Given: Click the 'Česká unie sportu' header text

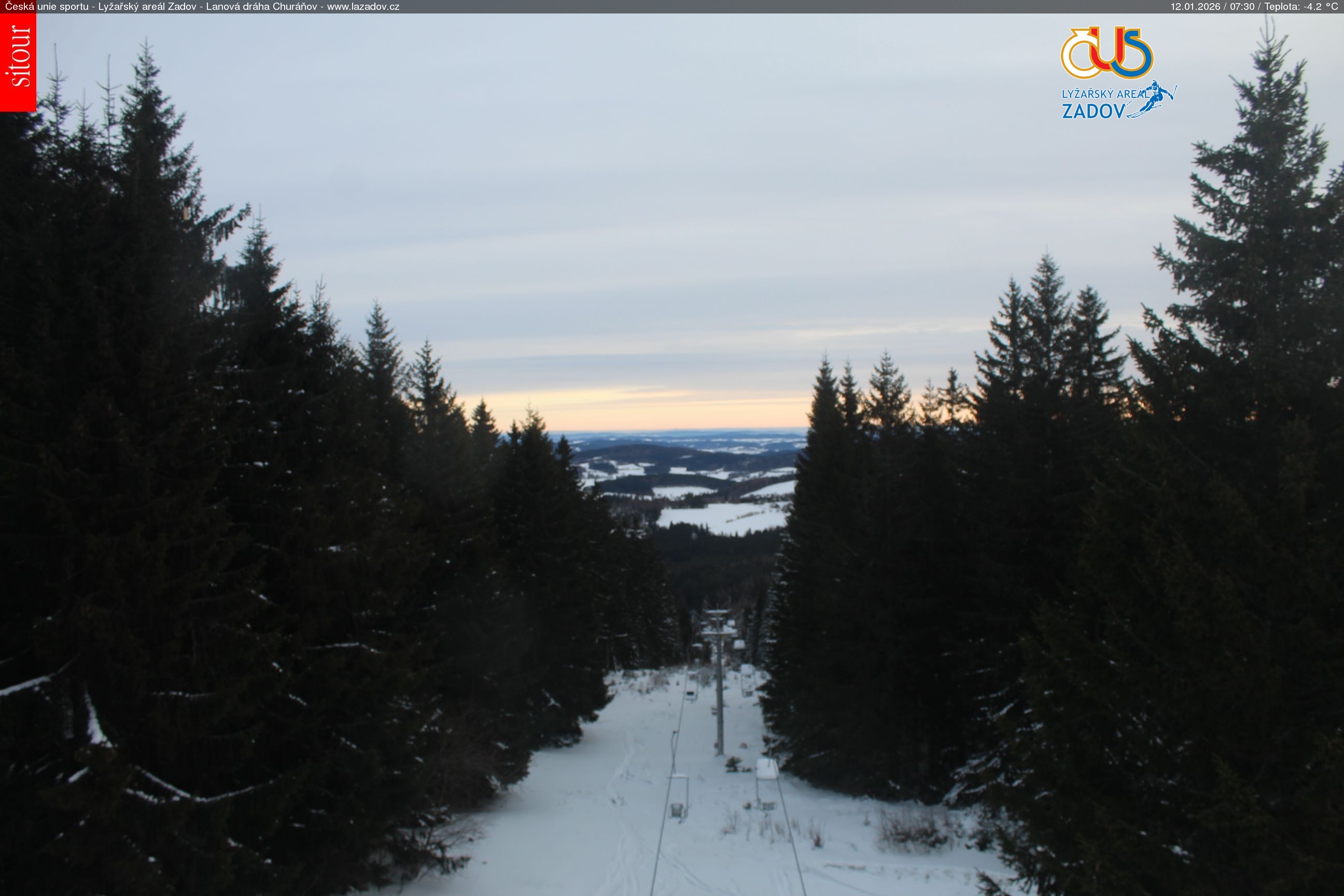Looking at the screenshot, I should (x=47, y=7).
